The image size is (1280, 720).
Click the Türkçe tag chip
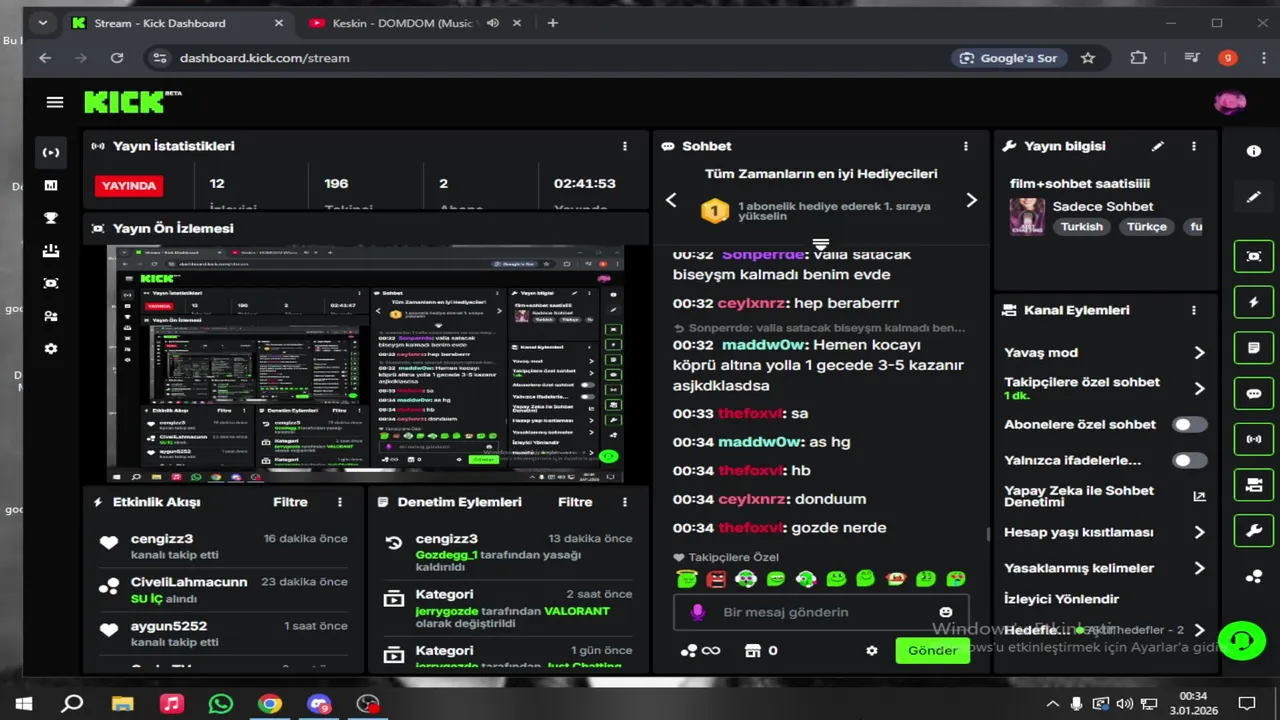click(x=1147, y=227)
